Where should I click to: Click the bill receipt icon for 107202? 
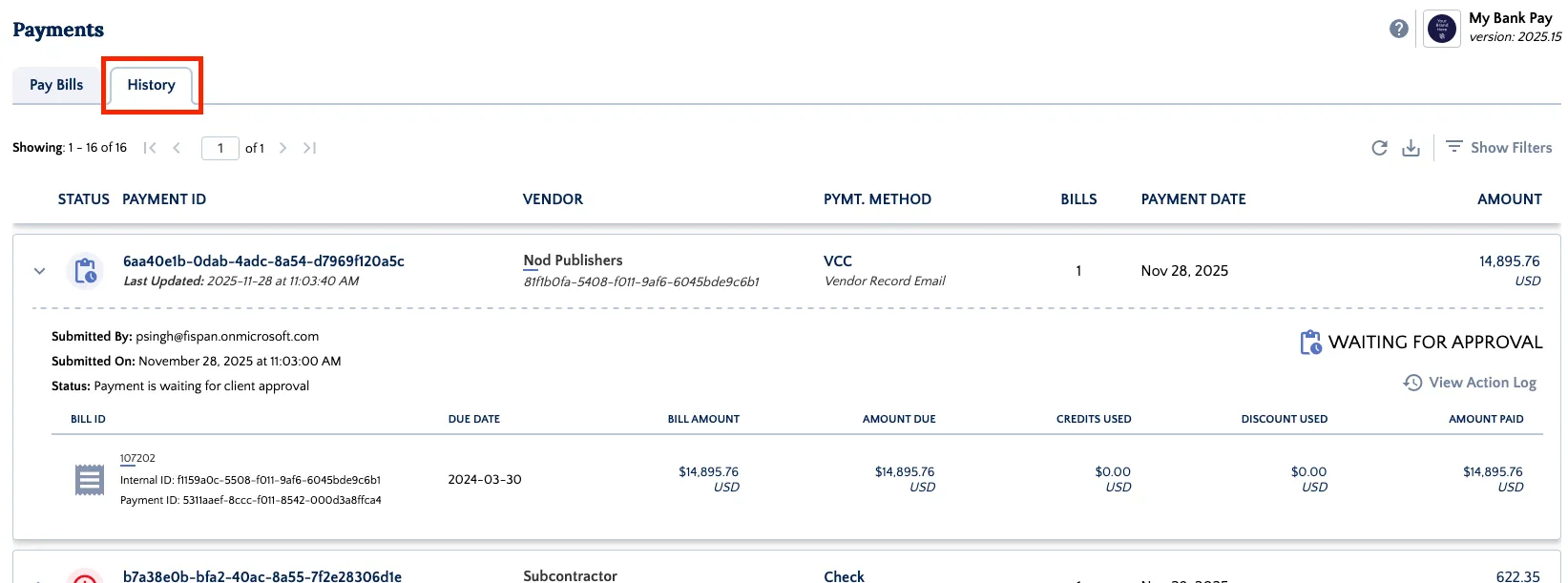pos(90,479)
